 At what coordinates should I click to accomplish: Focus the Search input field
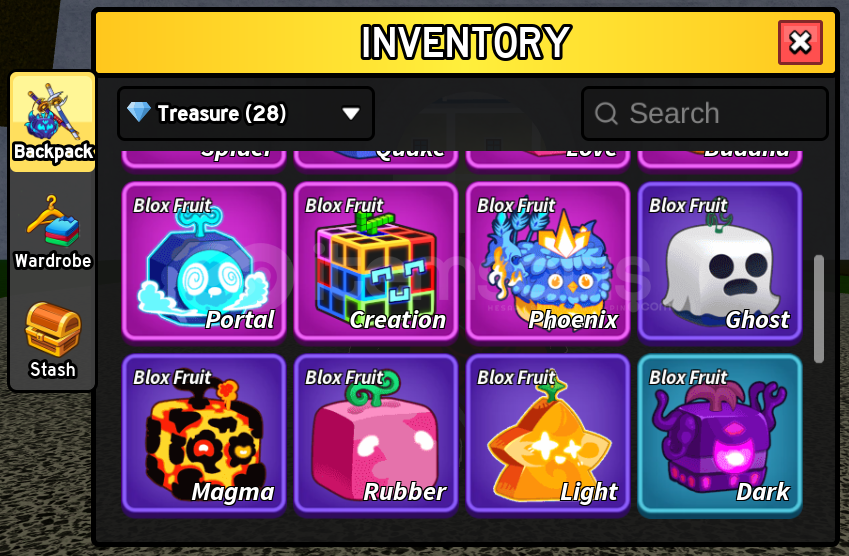click(x=704, y=114)
